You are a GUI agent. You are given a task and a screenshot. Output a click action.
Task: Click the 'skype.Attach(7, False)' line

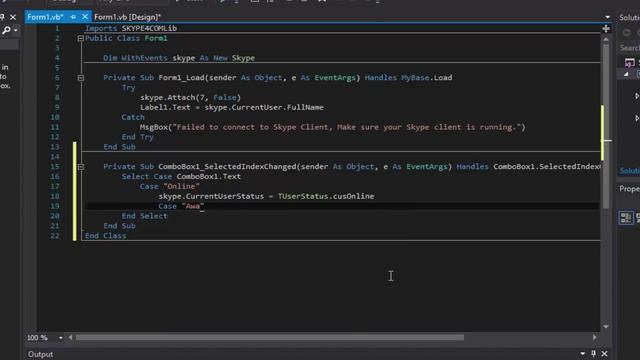click(x=190, y=98)
